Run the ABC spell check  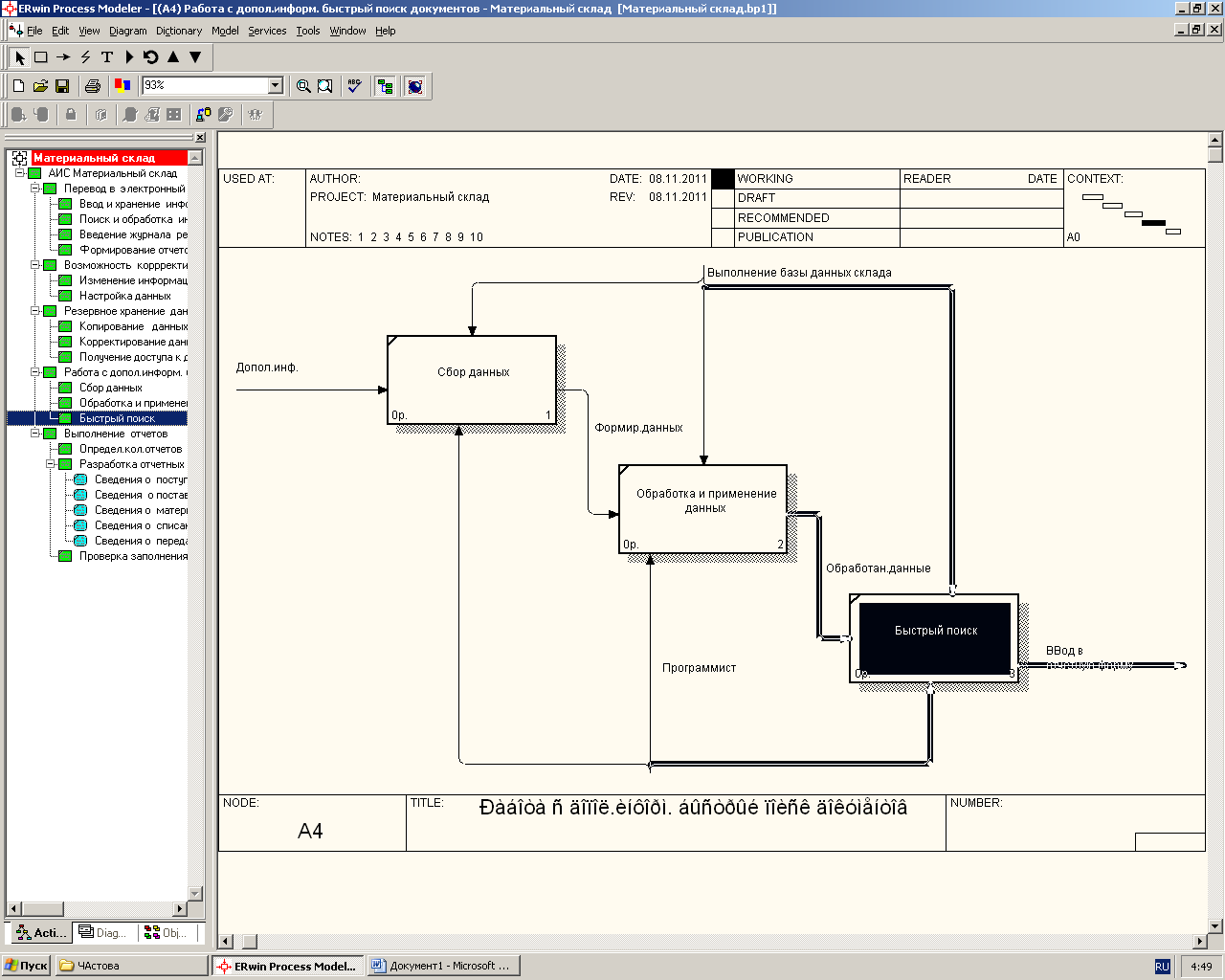tap(354, 86)
